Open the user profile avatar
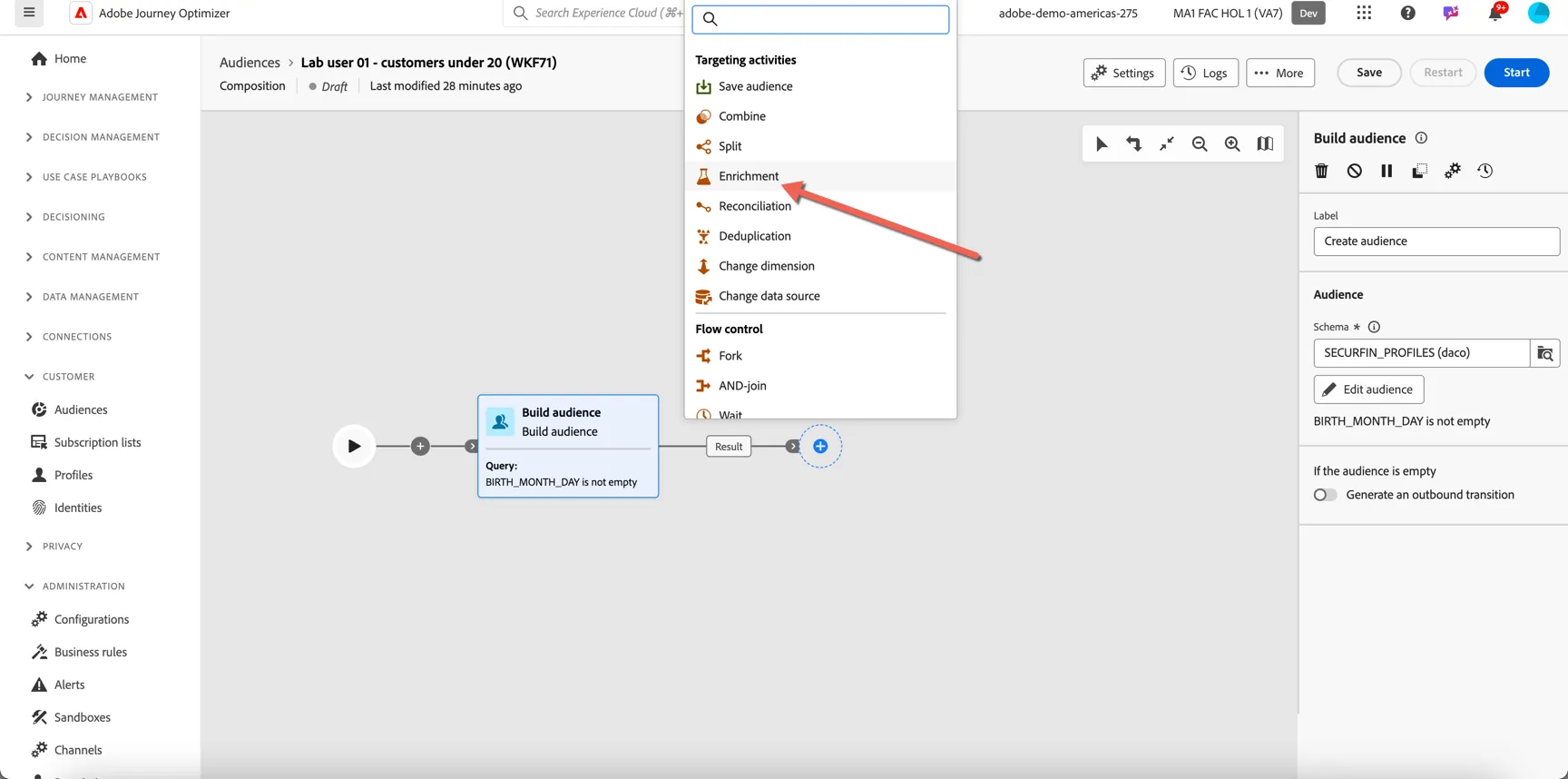The height and width of the screenshot is (779, 1568). coord(1539,13)
